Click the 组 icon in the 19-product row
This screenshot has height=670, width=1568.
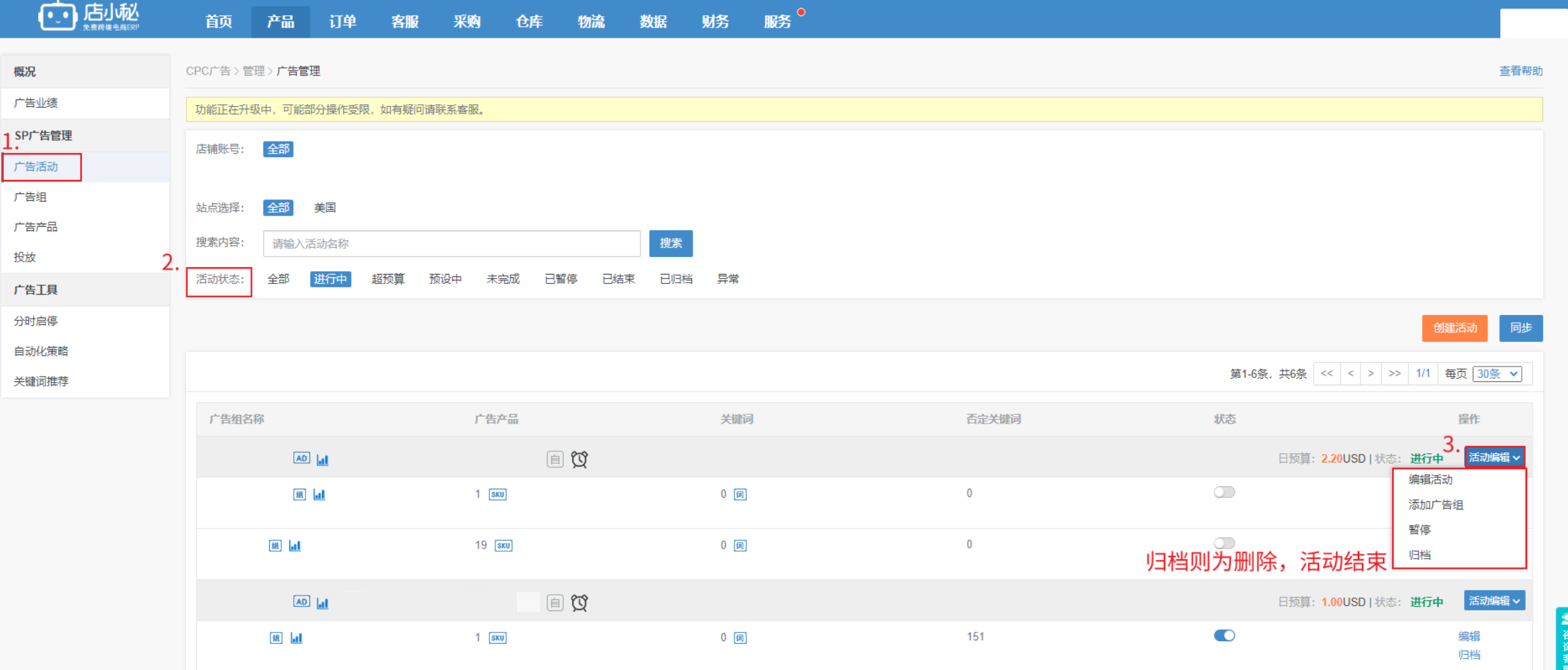275,546
